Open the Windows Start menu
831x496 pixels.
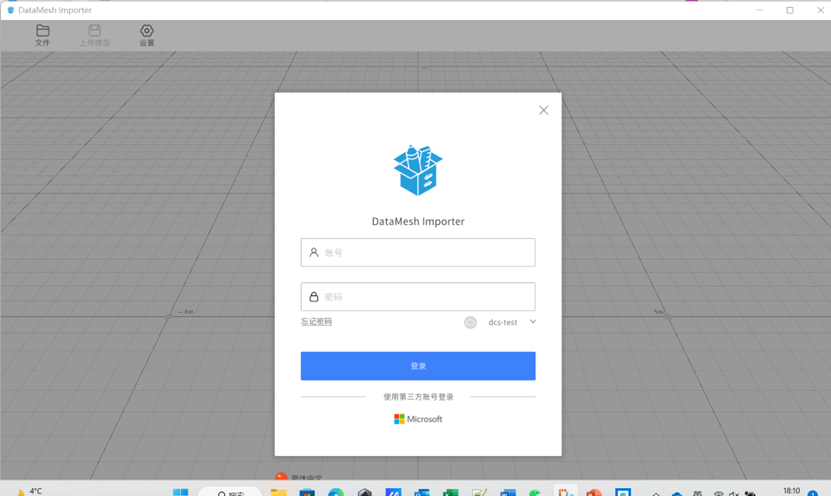click(180, 492)
